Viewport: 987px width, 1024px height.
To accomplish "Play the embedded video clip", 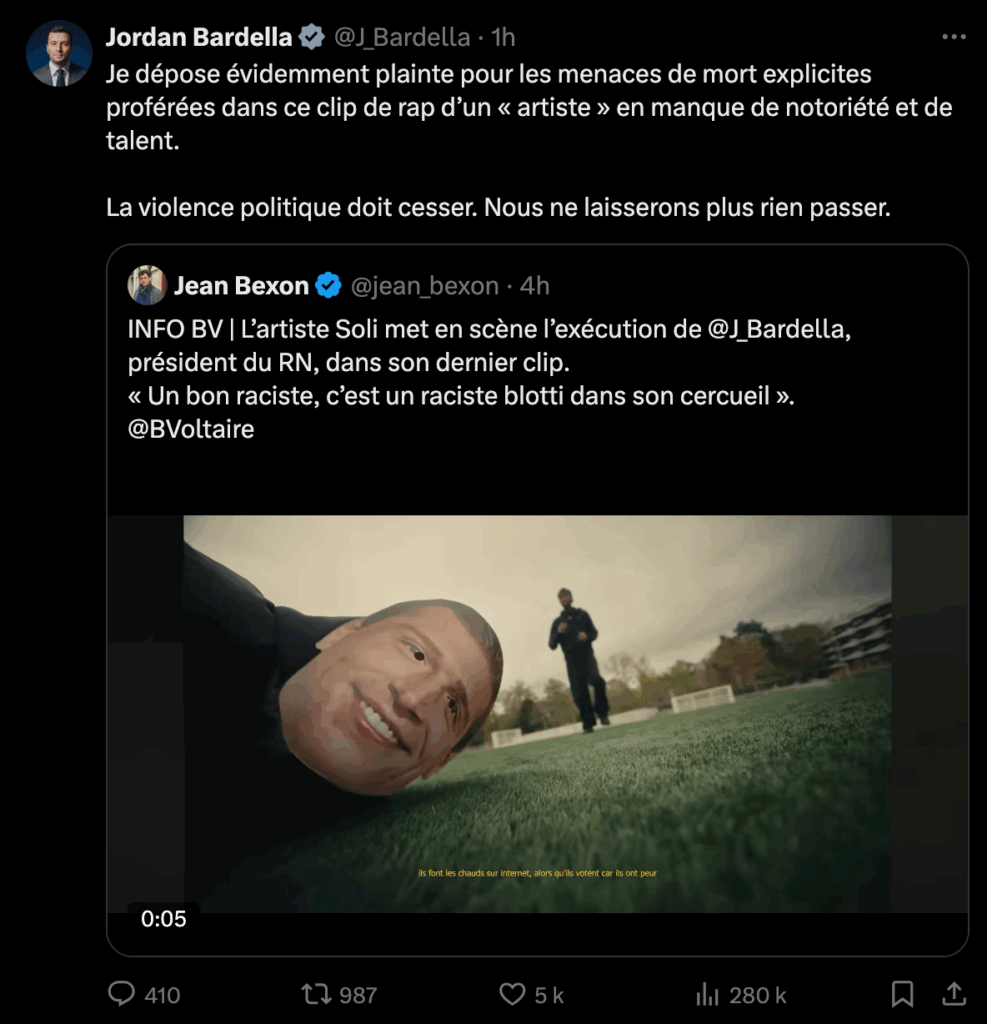I will point(537,714).
